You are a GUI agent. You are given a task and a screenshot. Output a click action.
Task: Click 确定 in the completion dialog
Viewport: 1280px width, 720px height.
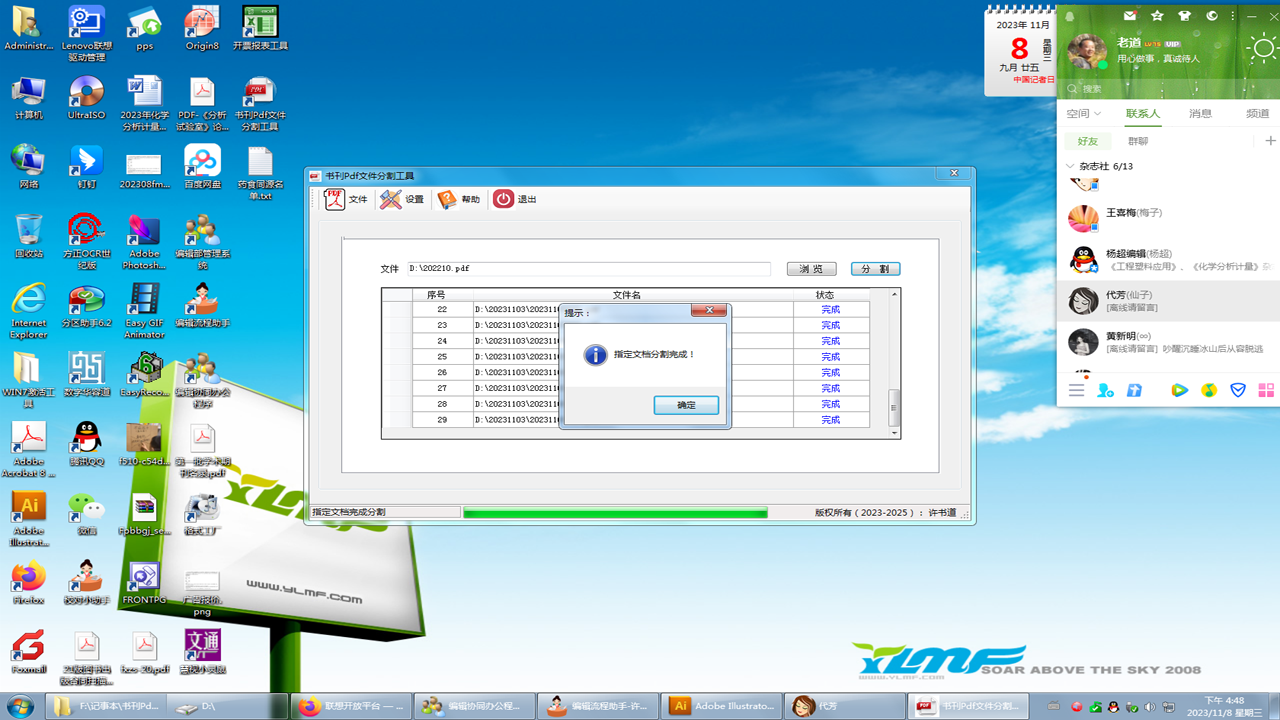686,405
